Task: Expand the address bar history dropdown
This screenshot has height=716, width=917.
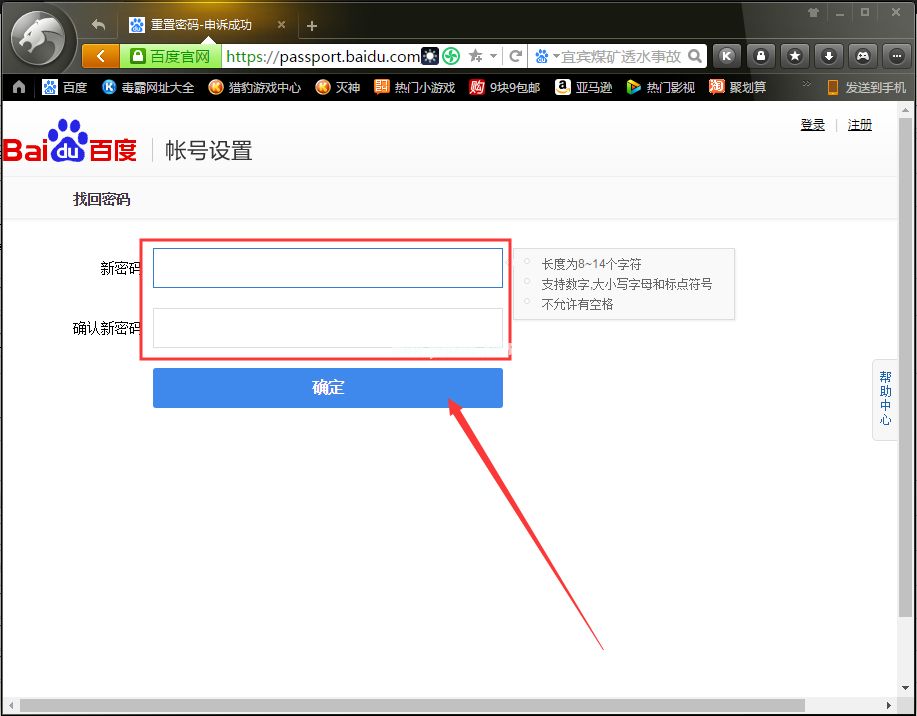Action: [x=493, y=56]
